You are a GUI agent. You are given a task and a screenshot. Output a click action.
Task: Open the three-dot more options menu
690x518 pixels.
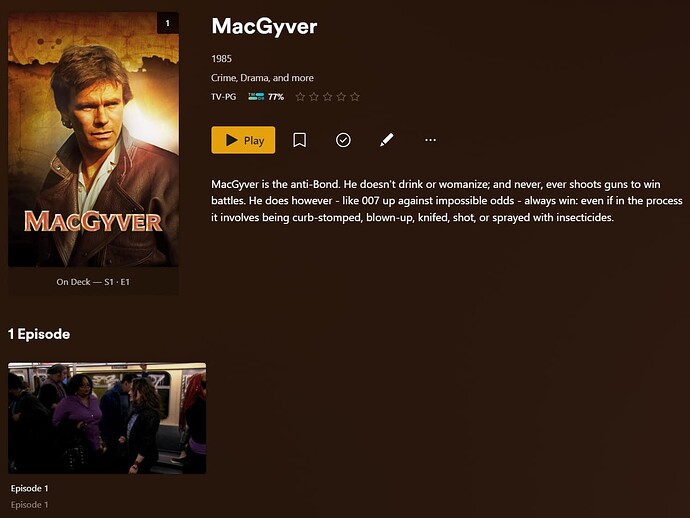click(x=430, y=140)
